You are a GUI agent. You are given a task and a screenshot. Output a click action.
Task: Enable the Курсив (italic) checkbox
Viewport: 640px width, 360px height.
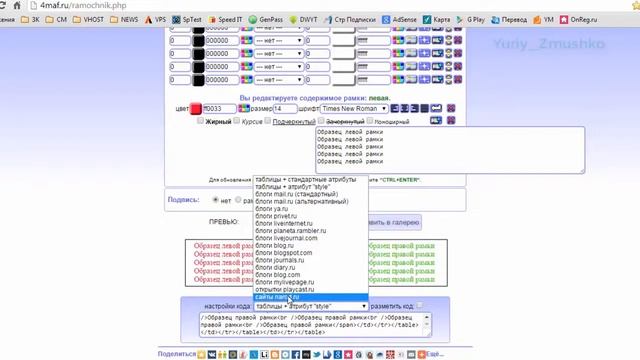point(237,120)
